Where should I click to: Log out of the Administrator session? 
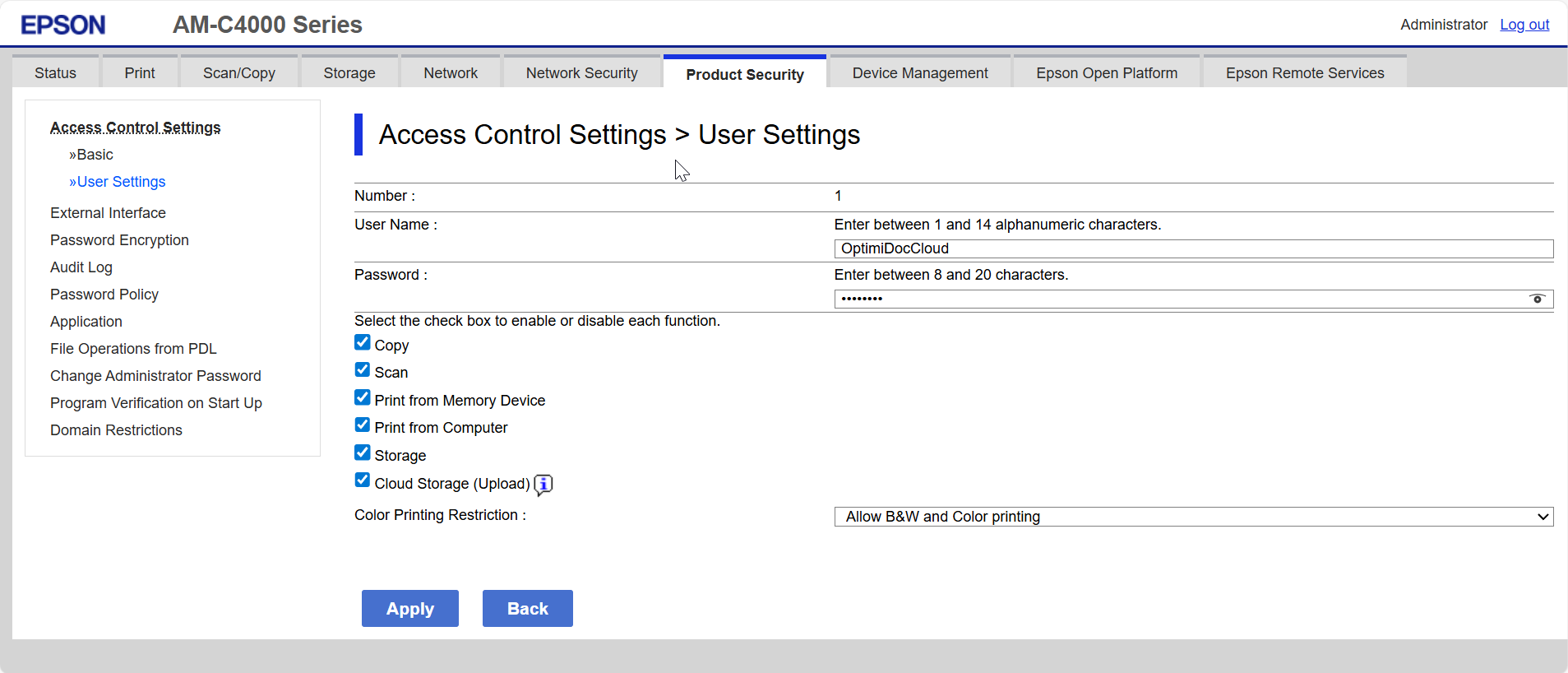click(x=1524, y=25)
